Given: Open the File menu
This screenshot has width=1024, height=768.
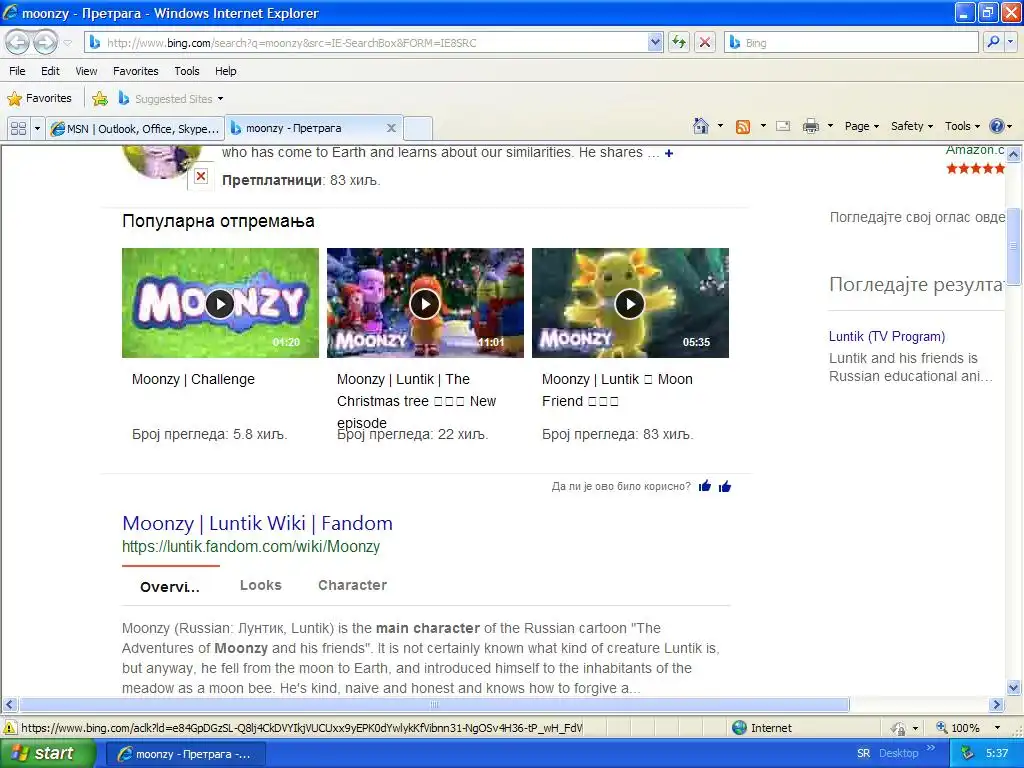Looking at the screenshot, I should click(17, 71).
